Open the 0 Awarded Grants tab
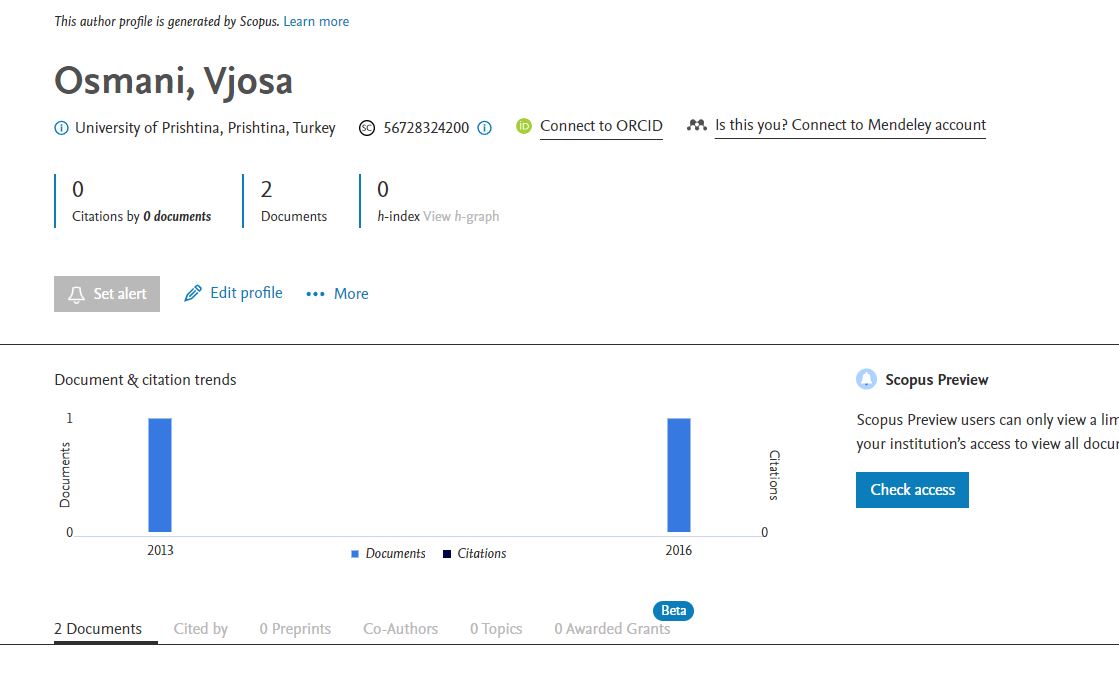Viewport: 1119px width, 681px height. tap(612, 629)
